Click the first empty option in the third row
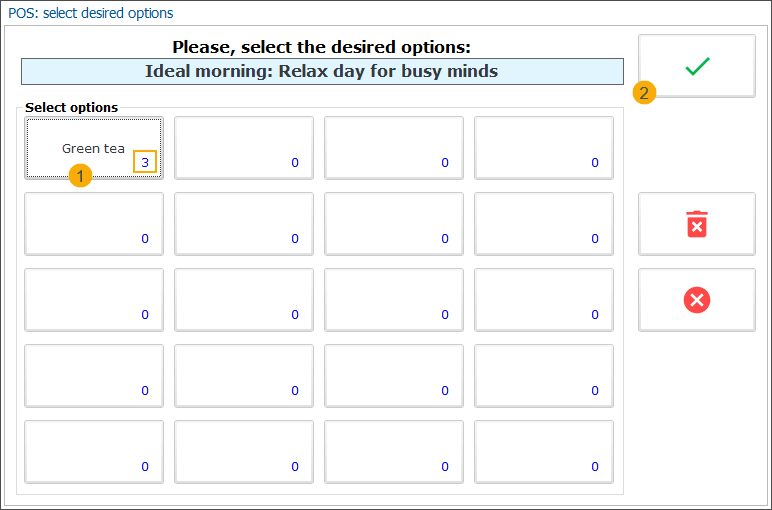This screenshot has height=510, width=772. (94, 300)
